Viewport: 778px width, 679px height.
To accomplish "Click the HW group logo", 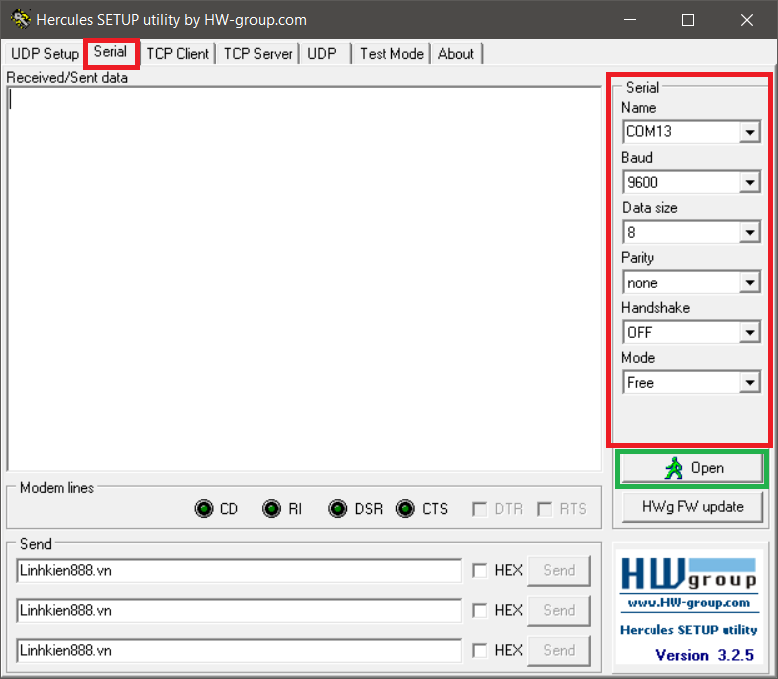I will point(689,574).
